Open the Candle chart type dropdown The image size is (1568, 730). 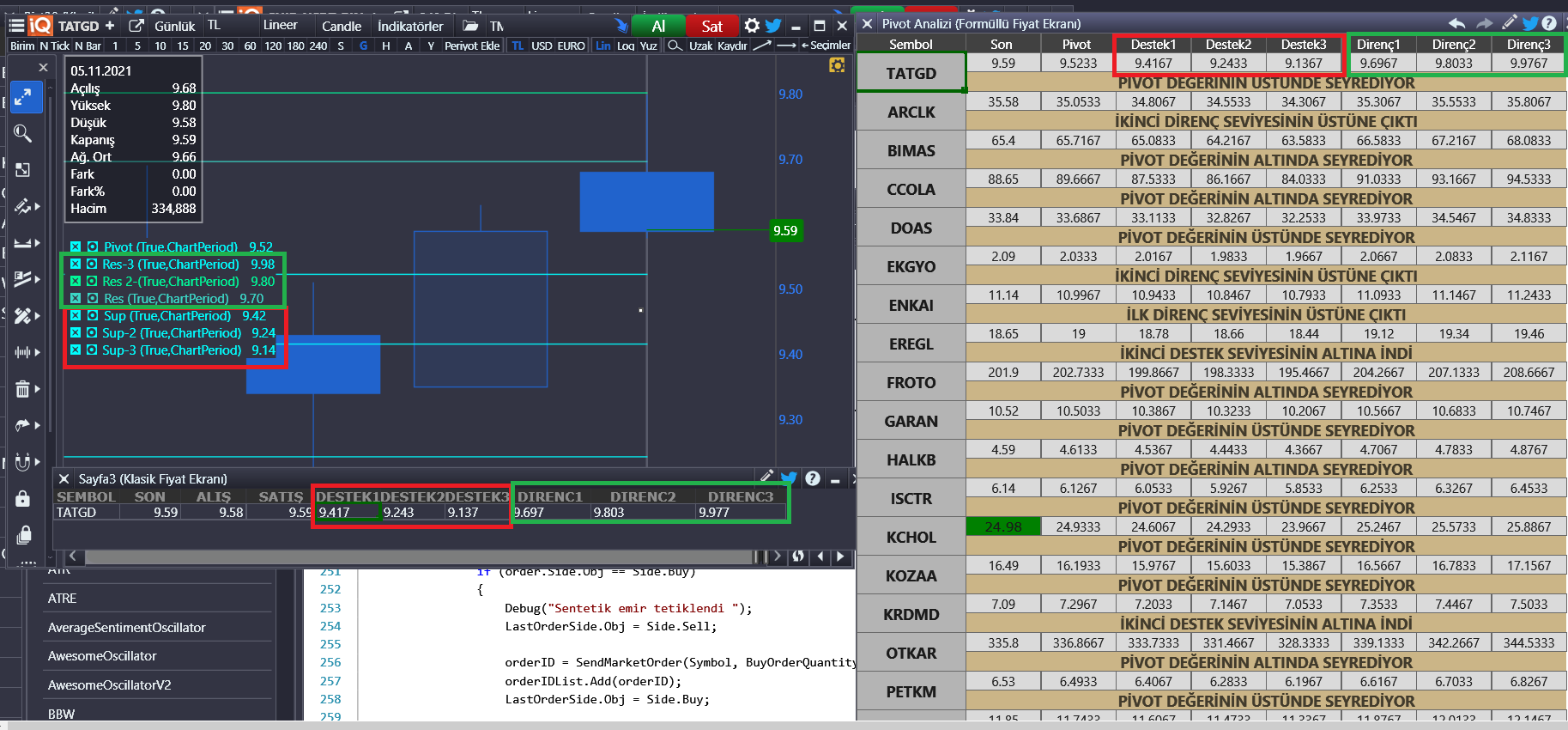[341, 26]
